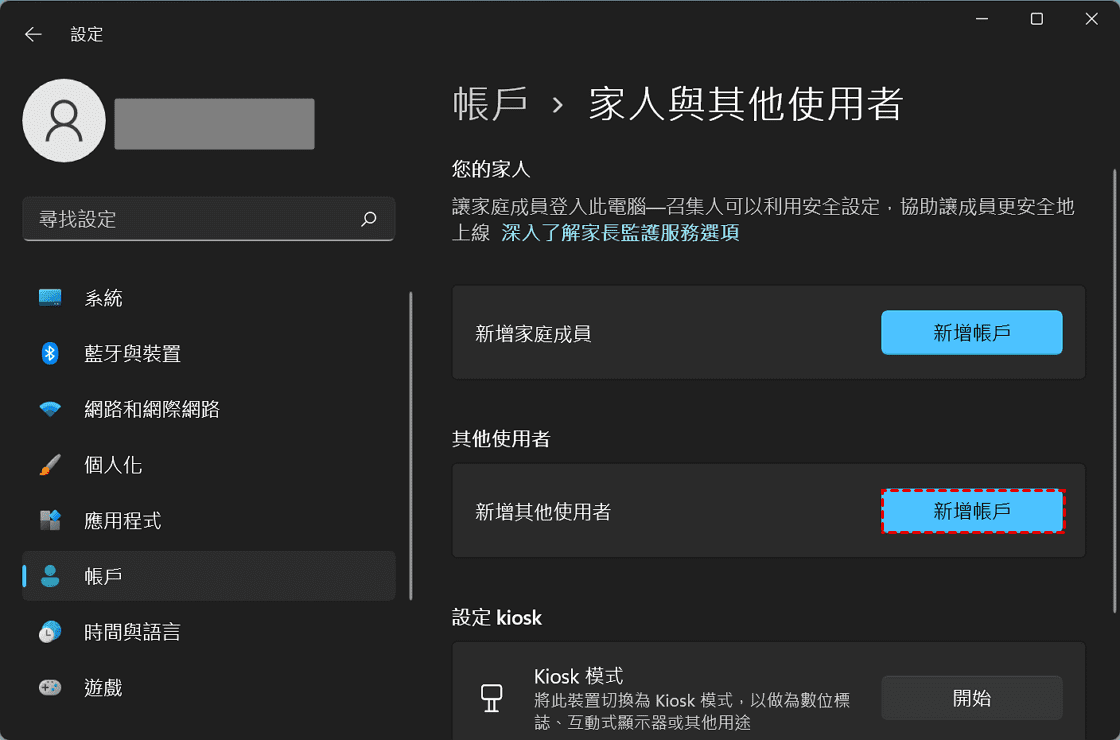Click the Kiosk 模式 display icon

tap(491, 697)
